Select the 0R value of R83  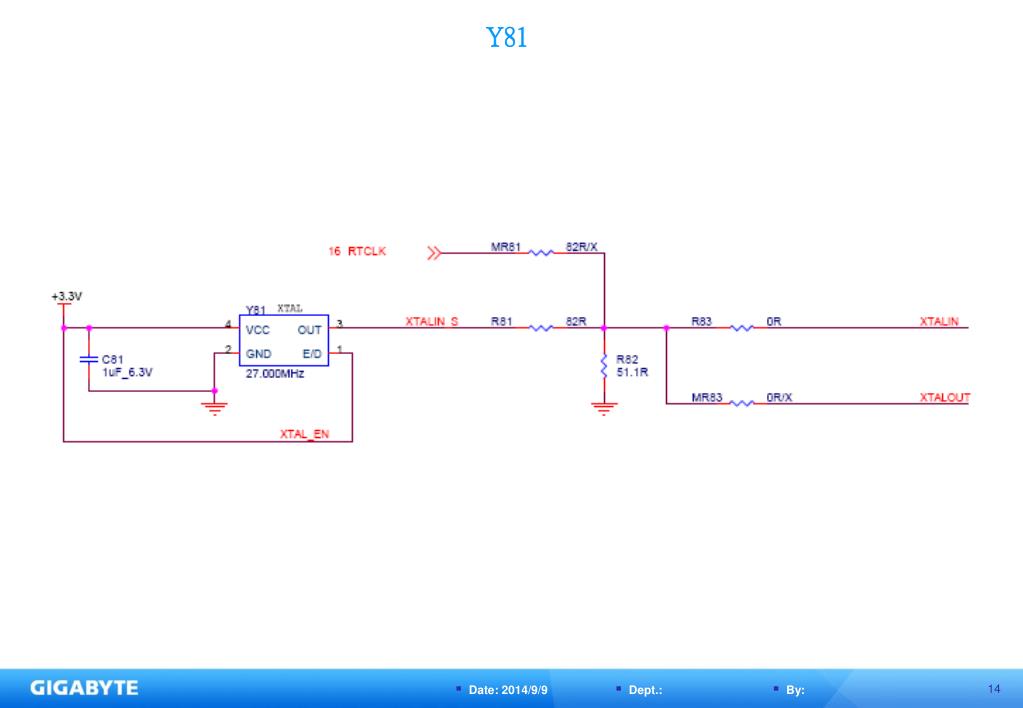[774, 321]
